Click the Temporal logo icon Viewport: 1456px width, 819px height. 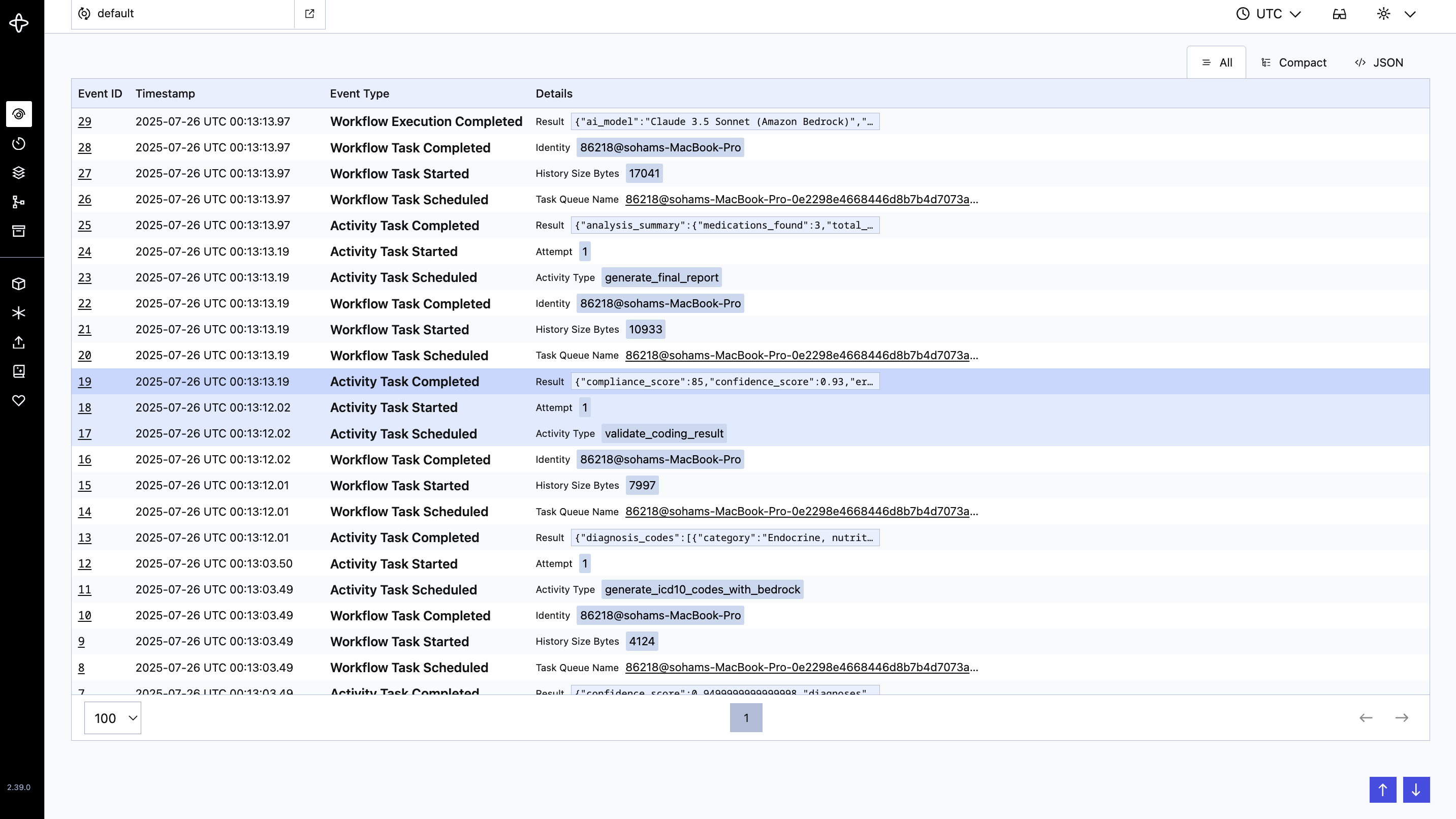point(19,23)
